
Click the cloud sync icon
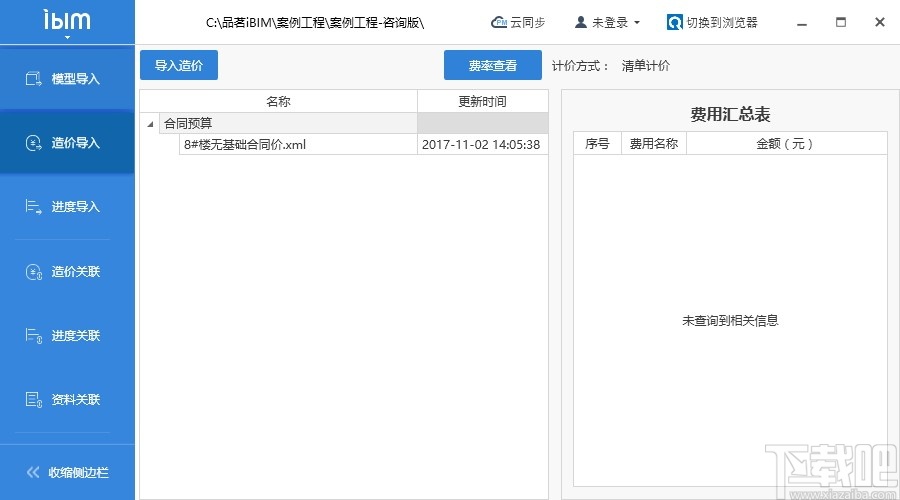[x=499, y=22]
